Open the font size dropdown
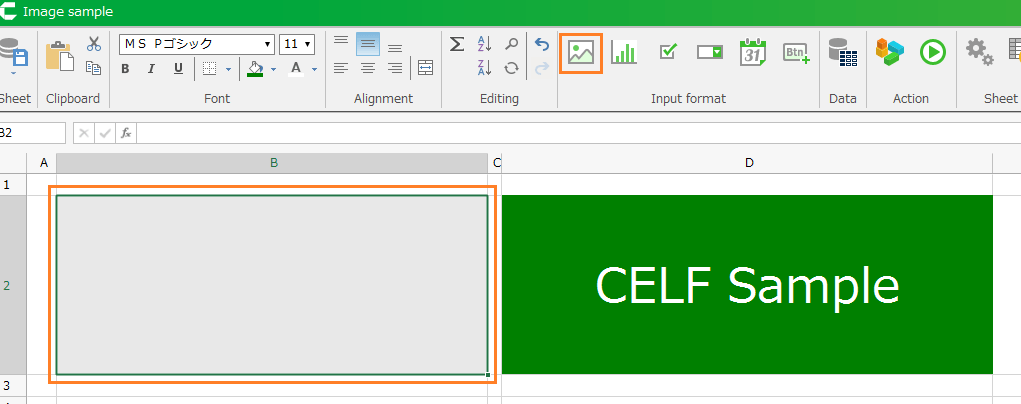This screenshot has height=404, width=1021. (x=306, y=44)
